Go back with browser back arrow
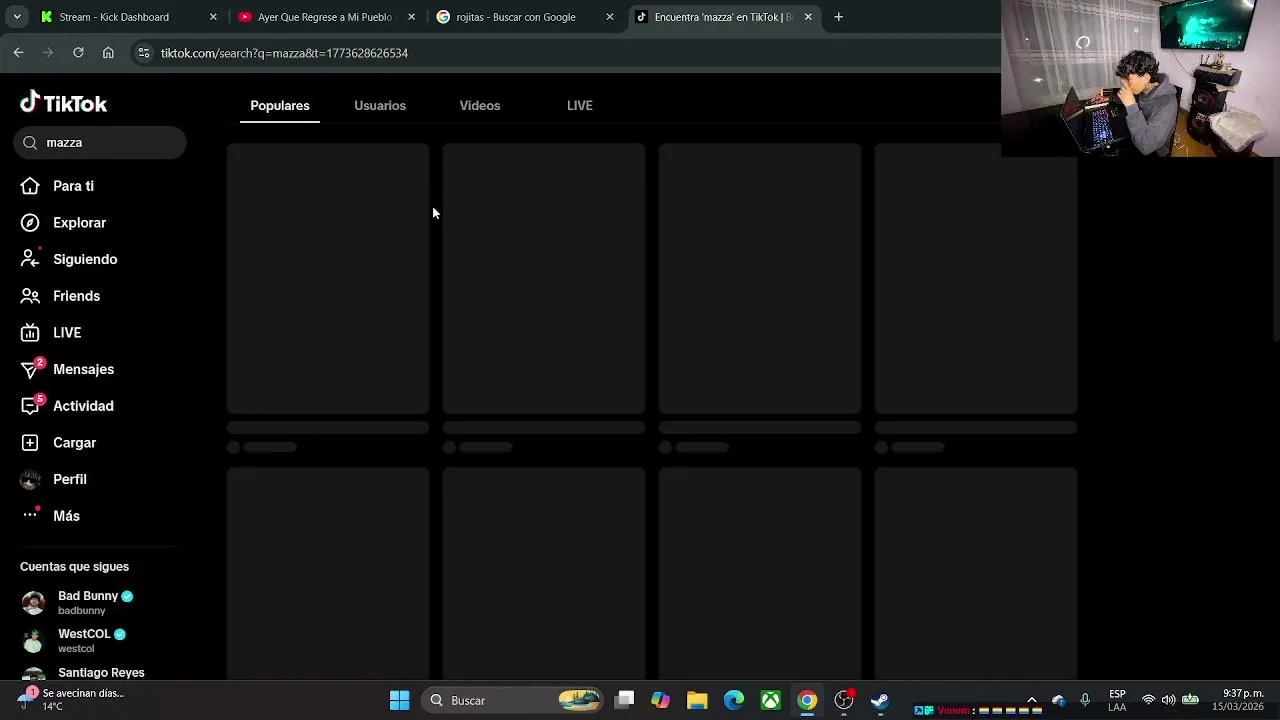 pos(18,53)
